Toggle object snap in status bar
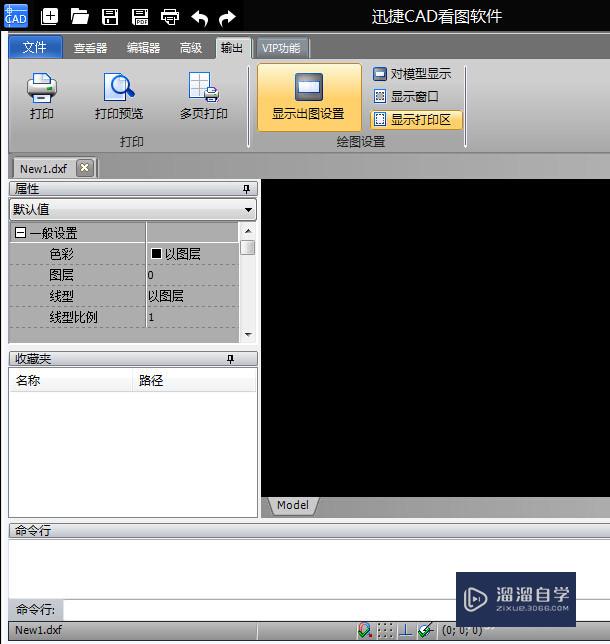Viewport: 610px width, 644px height. [364, 630]
